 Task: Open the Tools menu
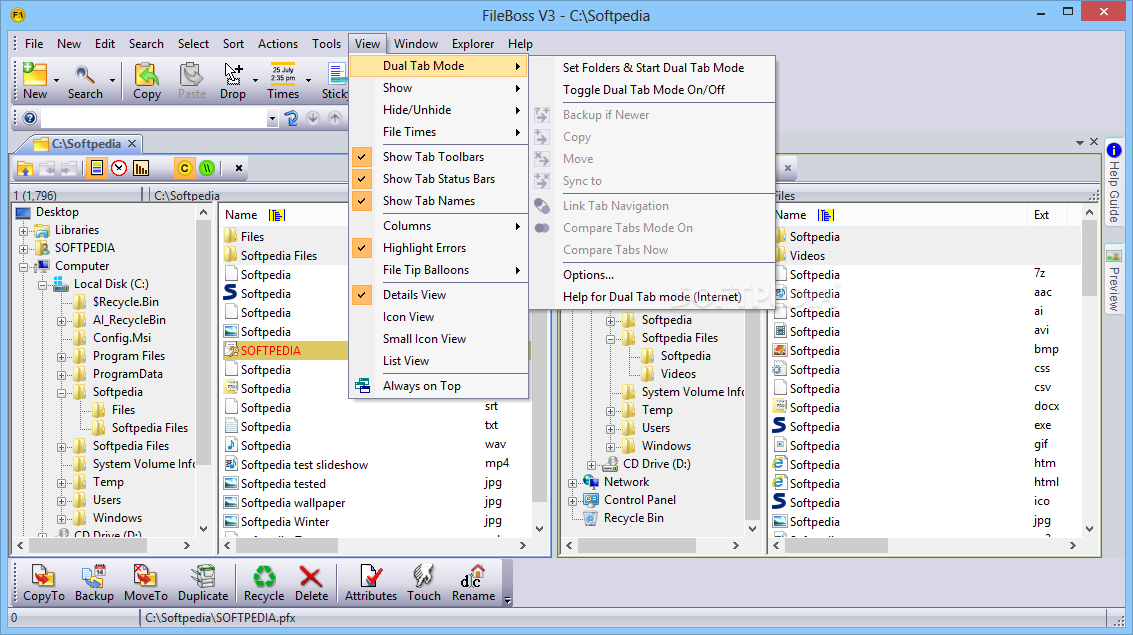[x=327, y=43]
